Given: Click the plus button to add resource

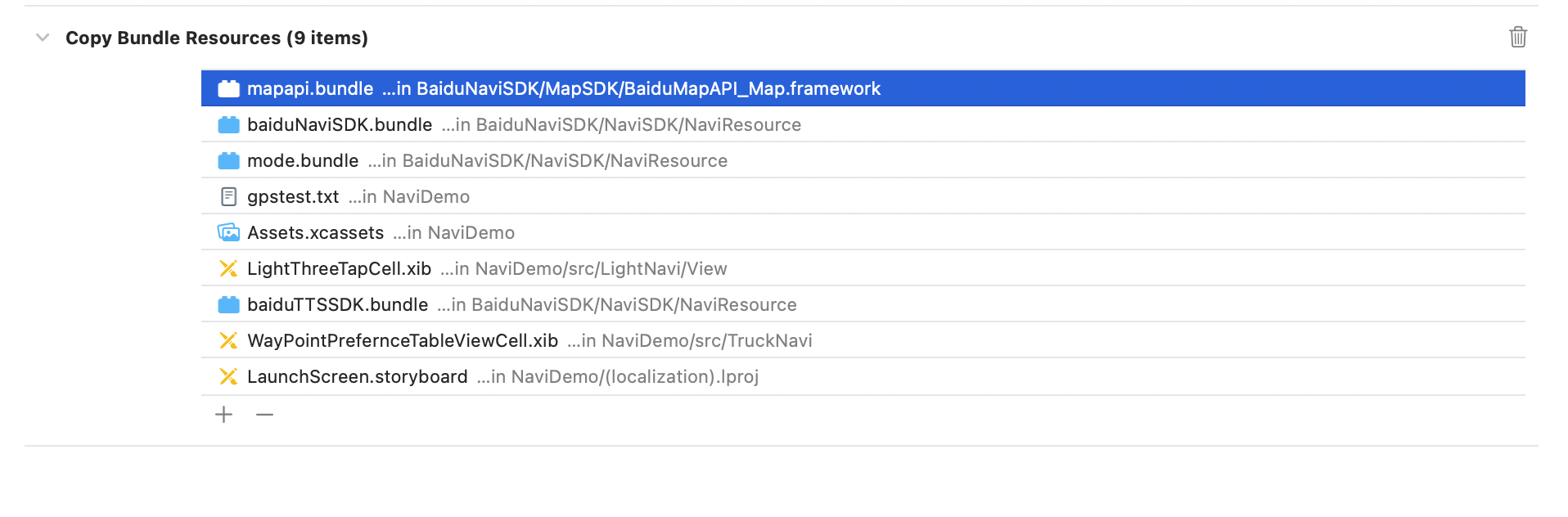Looking at the screenshot, I should tap(223, 415).
